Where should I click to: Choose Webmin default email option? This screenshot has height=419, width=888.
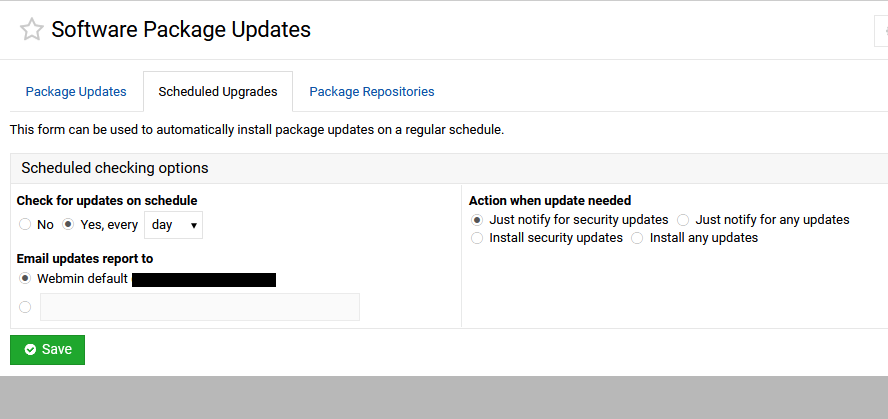pyautogui.click(x=25, y=279)
